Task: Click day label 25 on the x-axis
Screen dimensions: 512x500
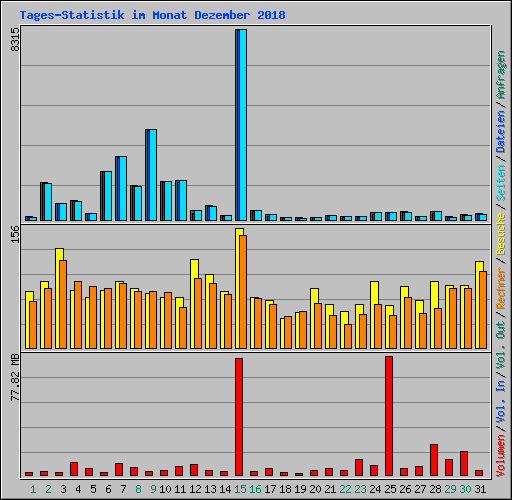Action: [x=390, y=489]
